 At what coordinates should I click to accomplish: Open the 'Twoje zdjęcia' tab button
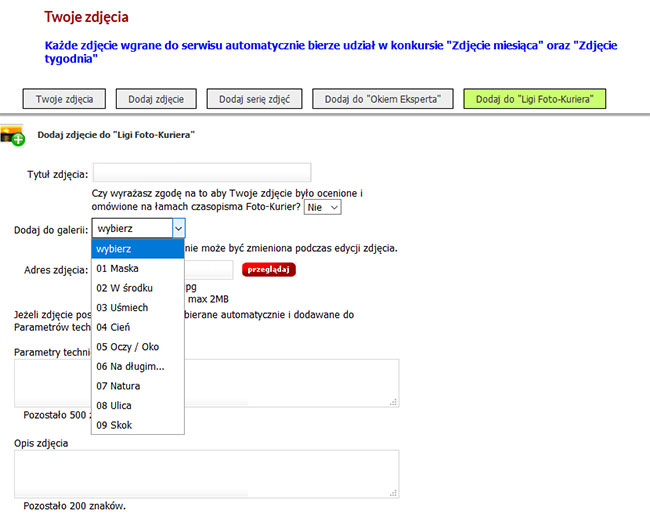pyautogui.click(x=64, y=99)
